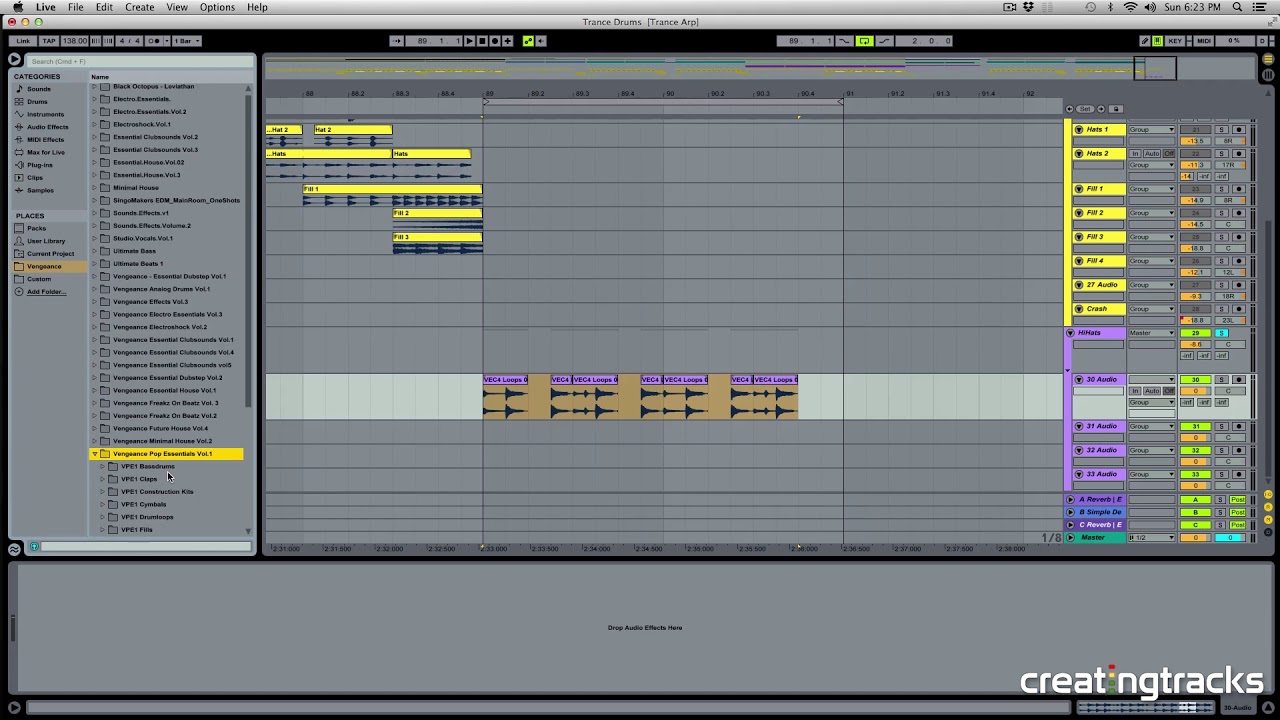1280x720 pixels.
Task: Click the browser search field
Action: (x=140, y=61)
